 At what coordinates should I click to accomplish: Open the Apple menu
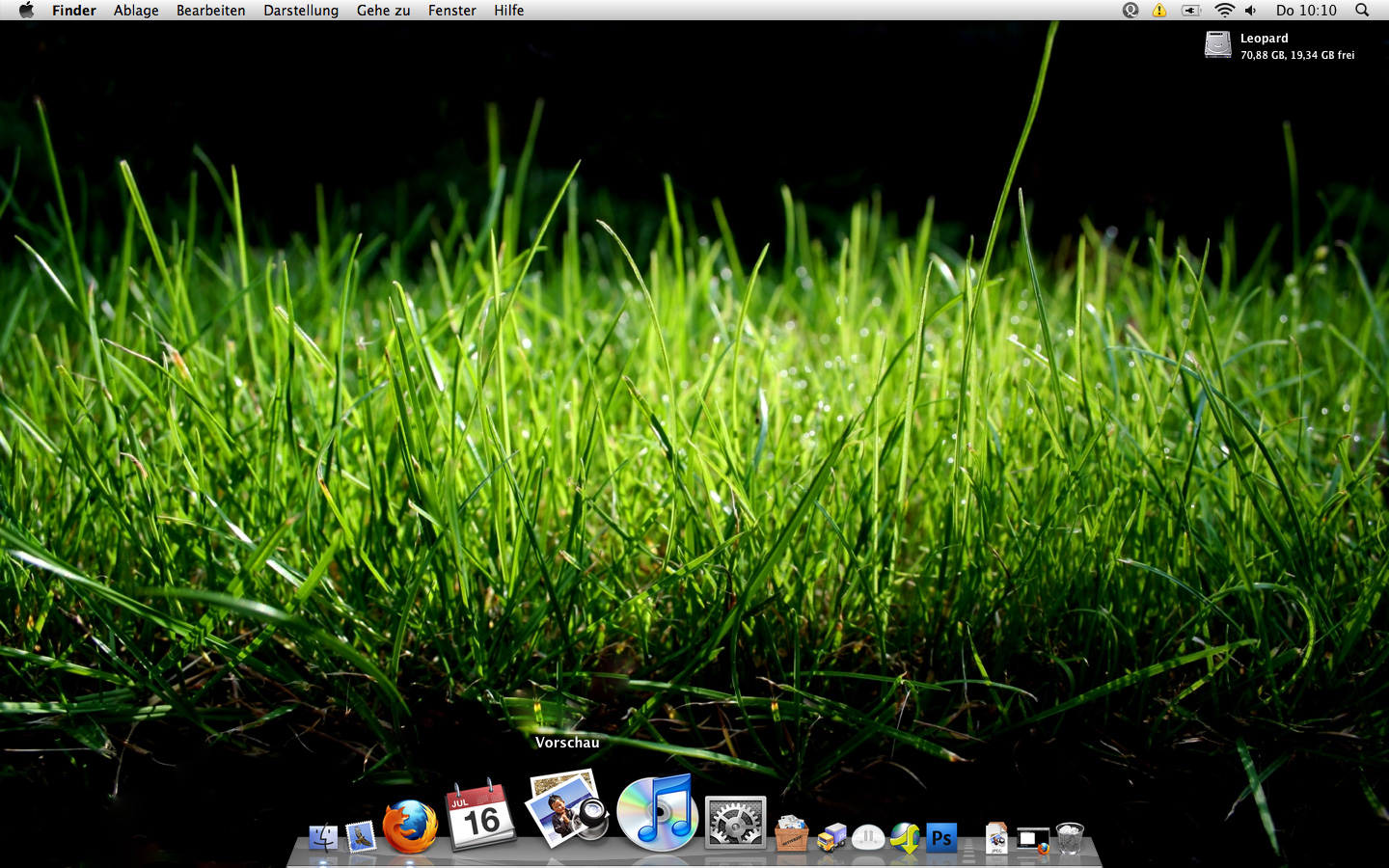point(26,11)
